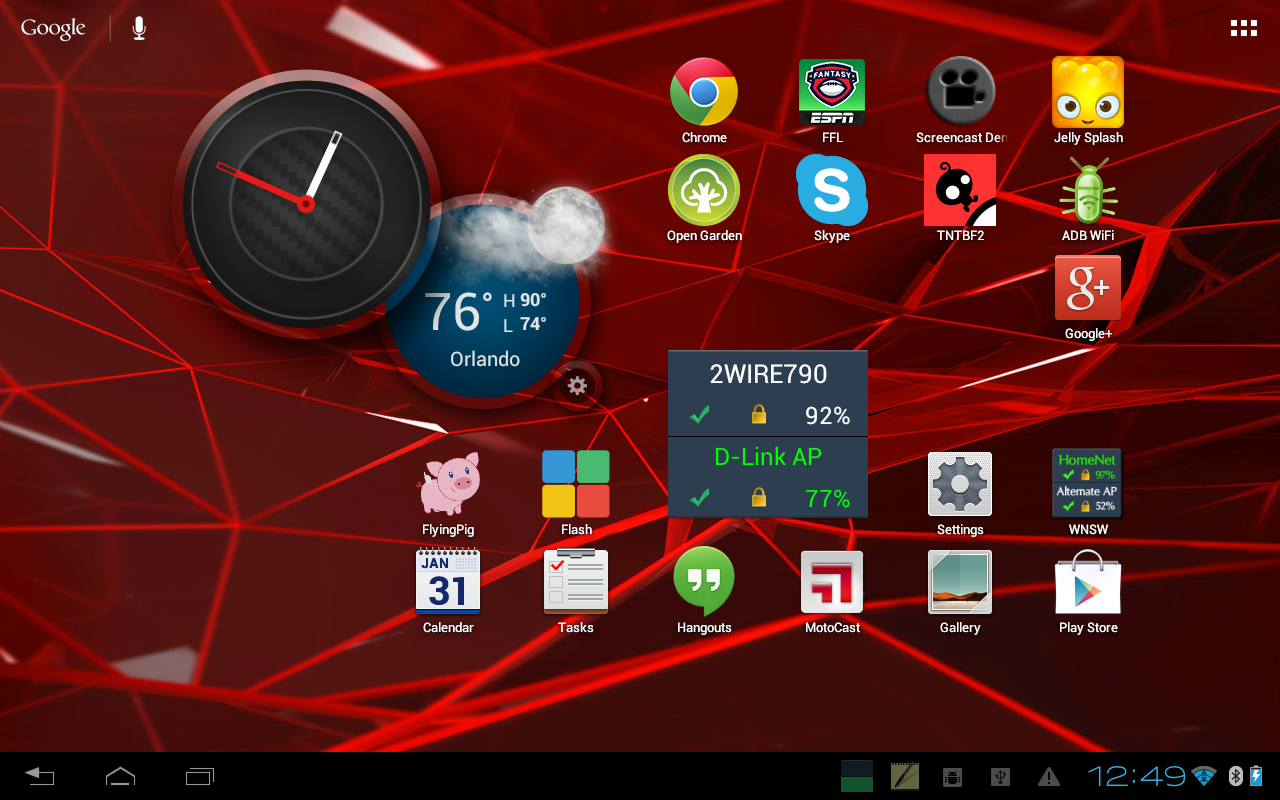Tap the battery status icon
This screenshot has width=1280, height=800.
click(x=1256, y=776)
